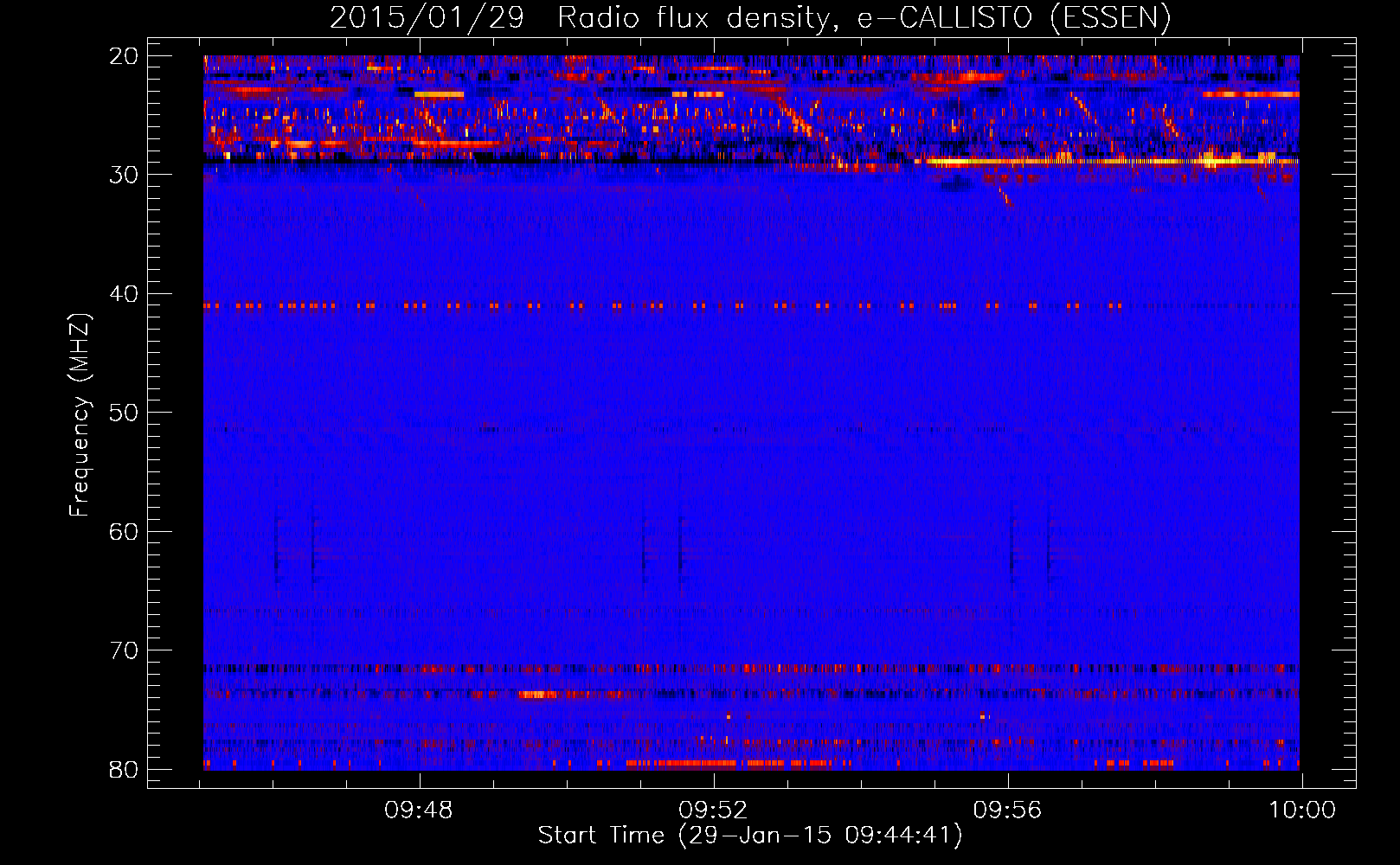Click the 20 frequency tick label
The image size is (1400, 865).
pos(124,56)
